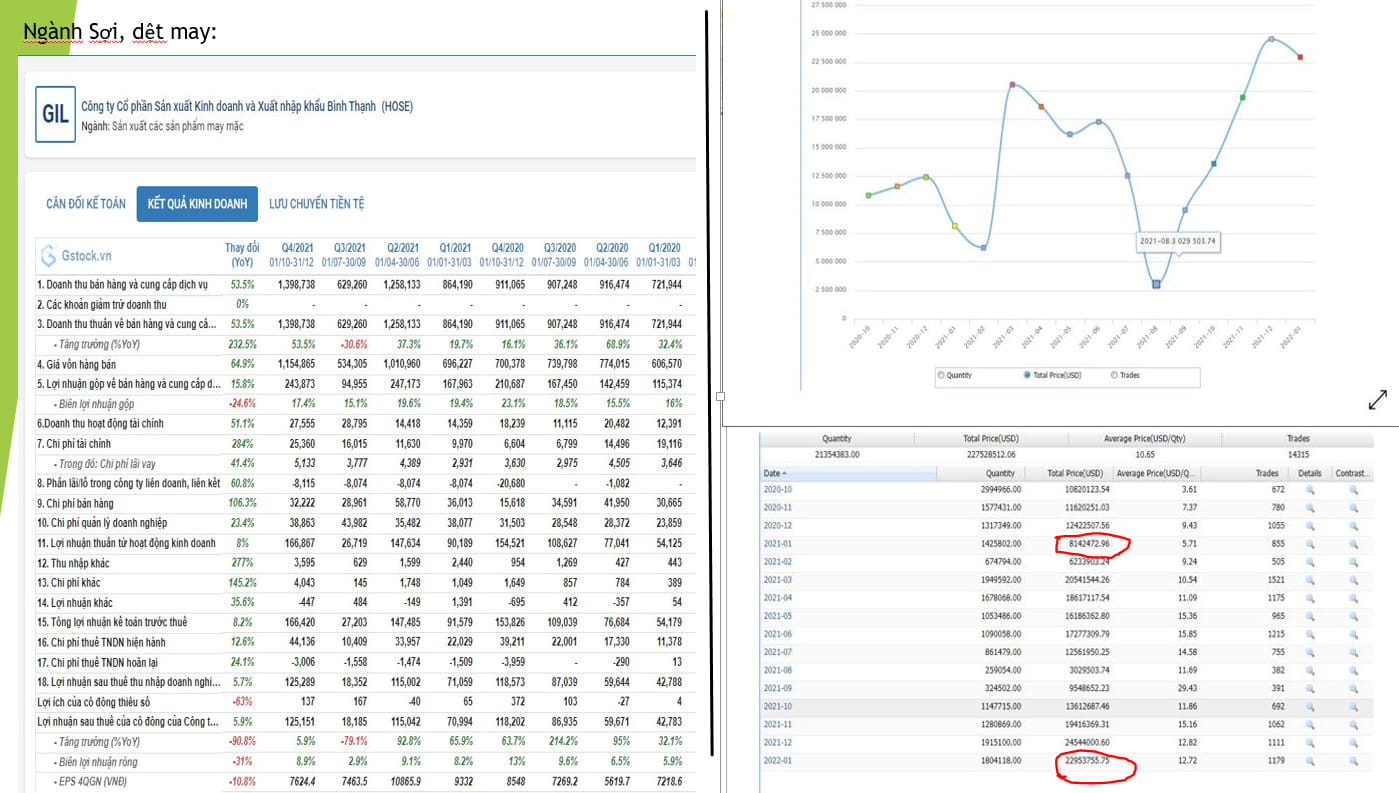The width and height of the screenshot is (1399, 793).
Task: Select the Q4/2021 column header
Action: coord(295,254)
